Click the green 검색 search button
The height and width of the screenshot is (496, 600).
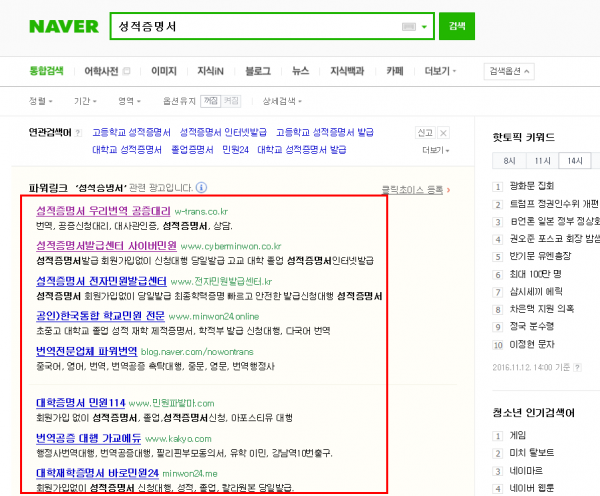tap(457, 26)
